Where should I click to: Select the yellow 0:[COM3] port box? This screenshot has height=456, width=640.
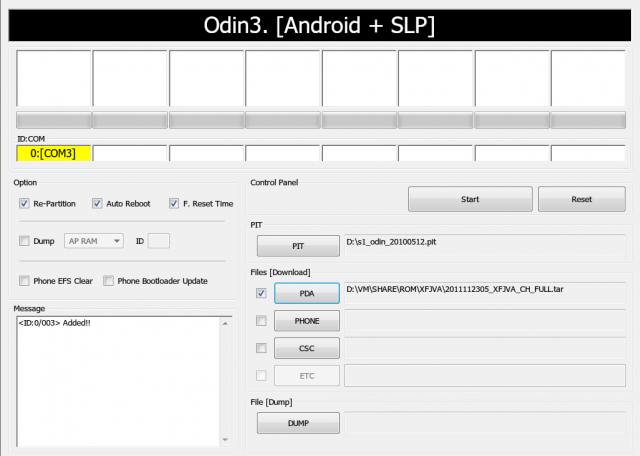(x=53, y=153)
